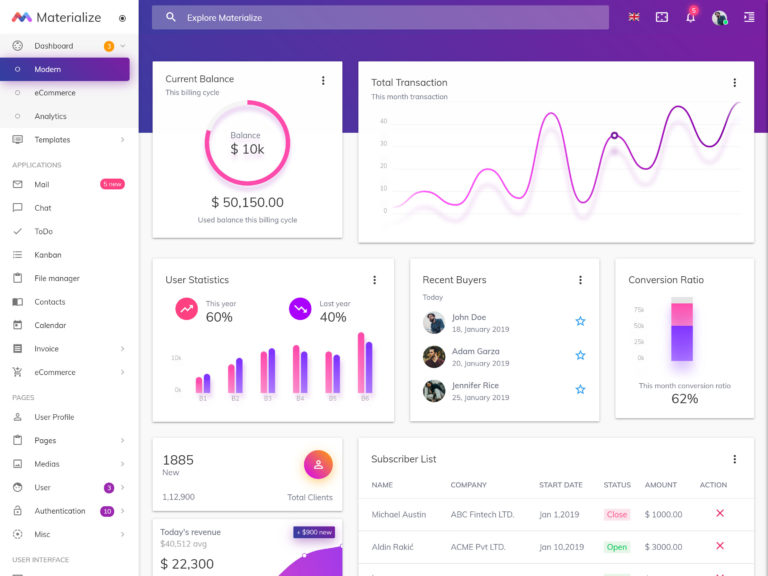Viewport: 768px width, 576px height.
Task: Open the right sidebar panel icon
Action: pos(749,18)
